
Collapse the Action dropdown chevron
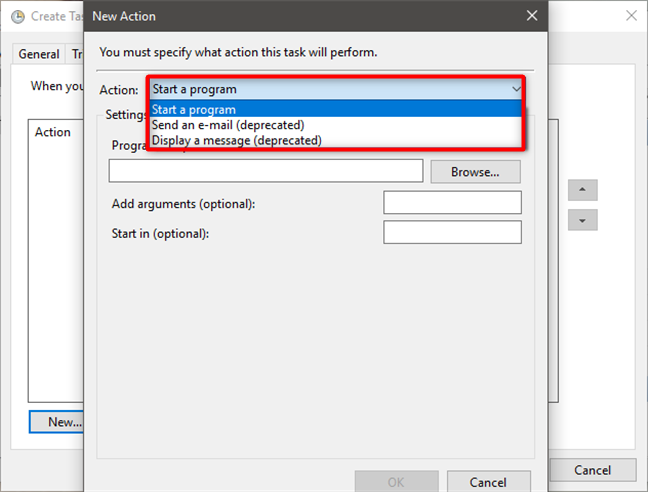click(x=516, y=89)
